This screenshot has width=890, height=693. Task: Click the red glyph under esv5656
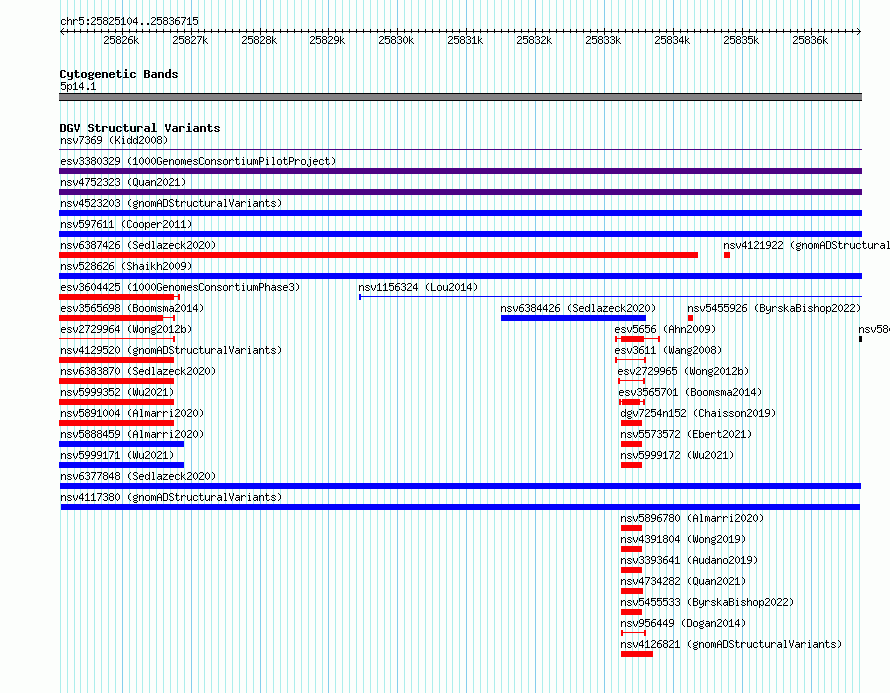637,339
